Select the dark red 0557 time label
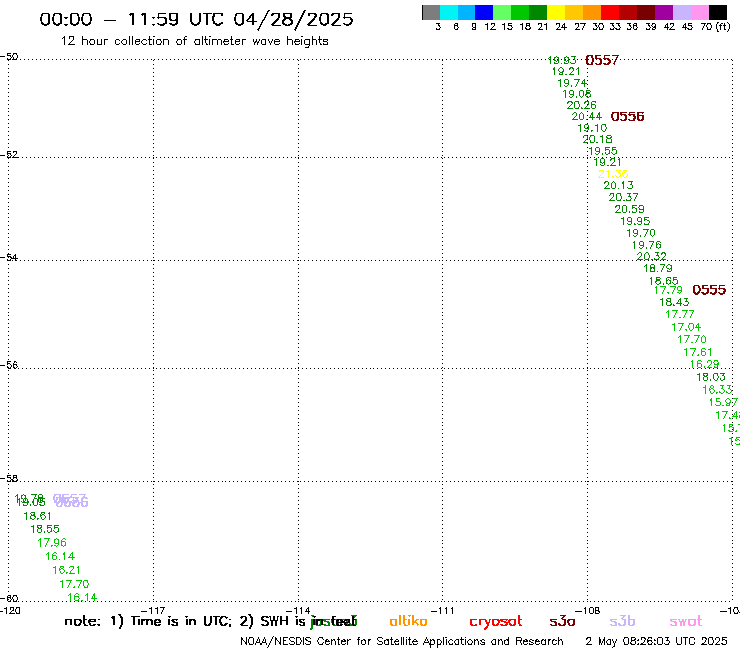This screenshot has width=740, height=650. coord(602,60)
